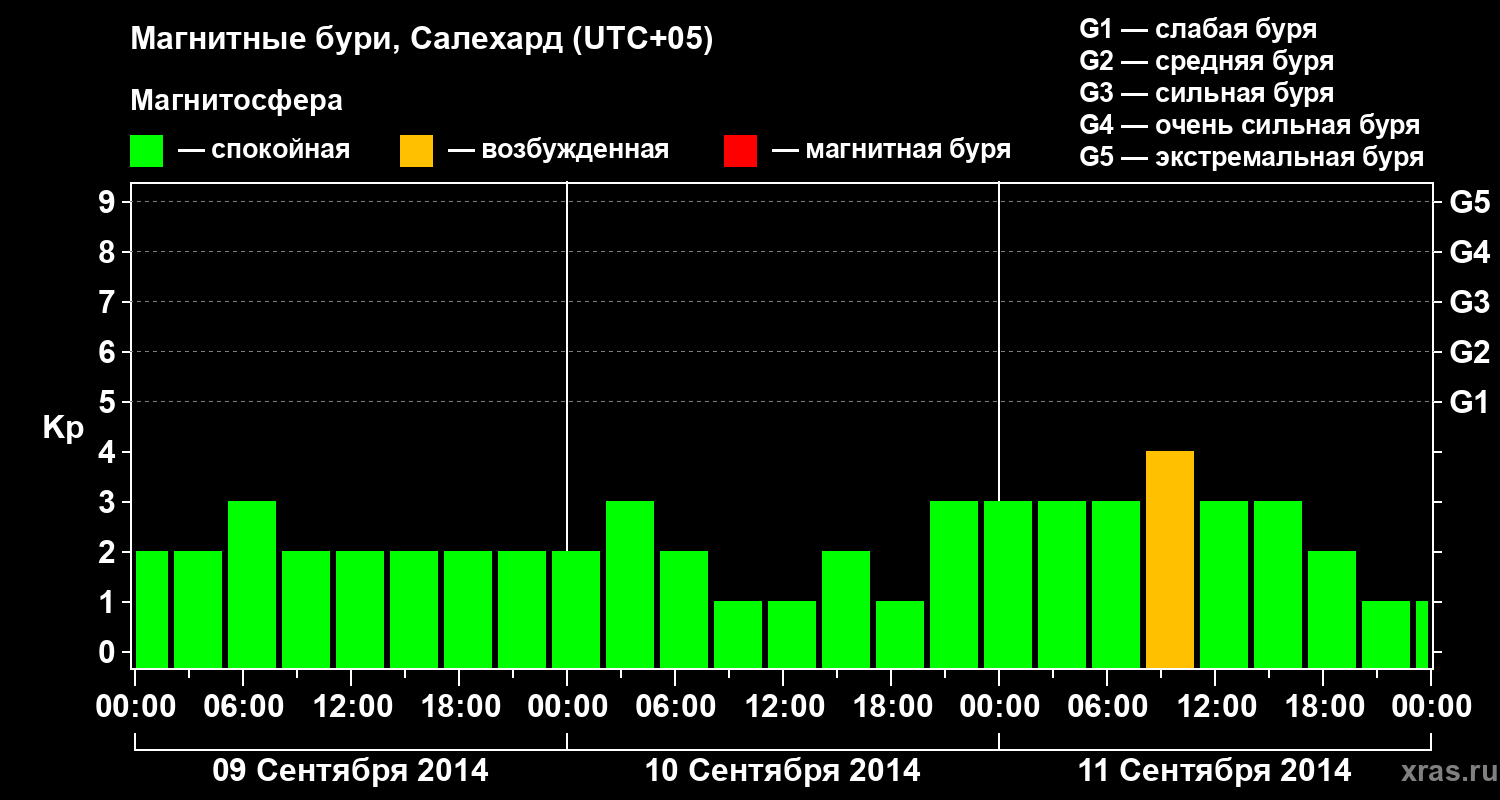
Task: Click the '12:00' time label for 09 Сентября
Action: coord(351,707)
